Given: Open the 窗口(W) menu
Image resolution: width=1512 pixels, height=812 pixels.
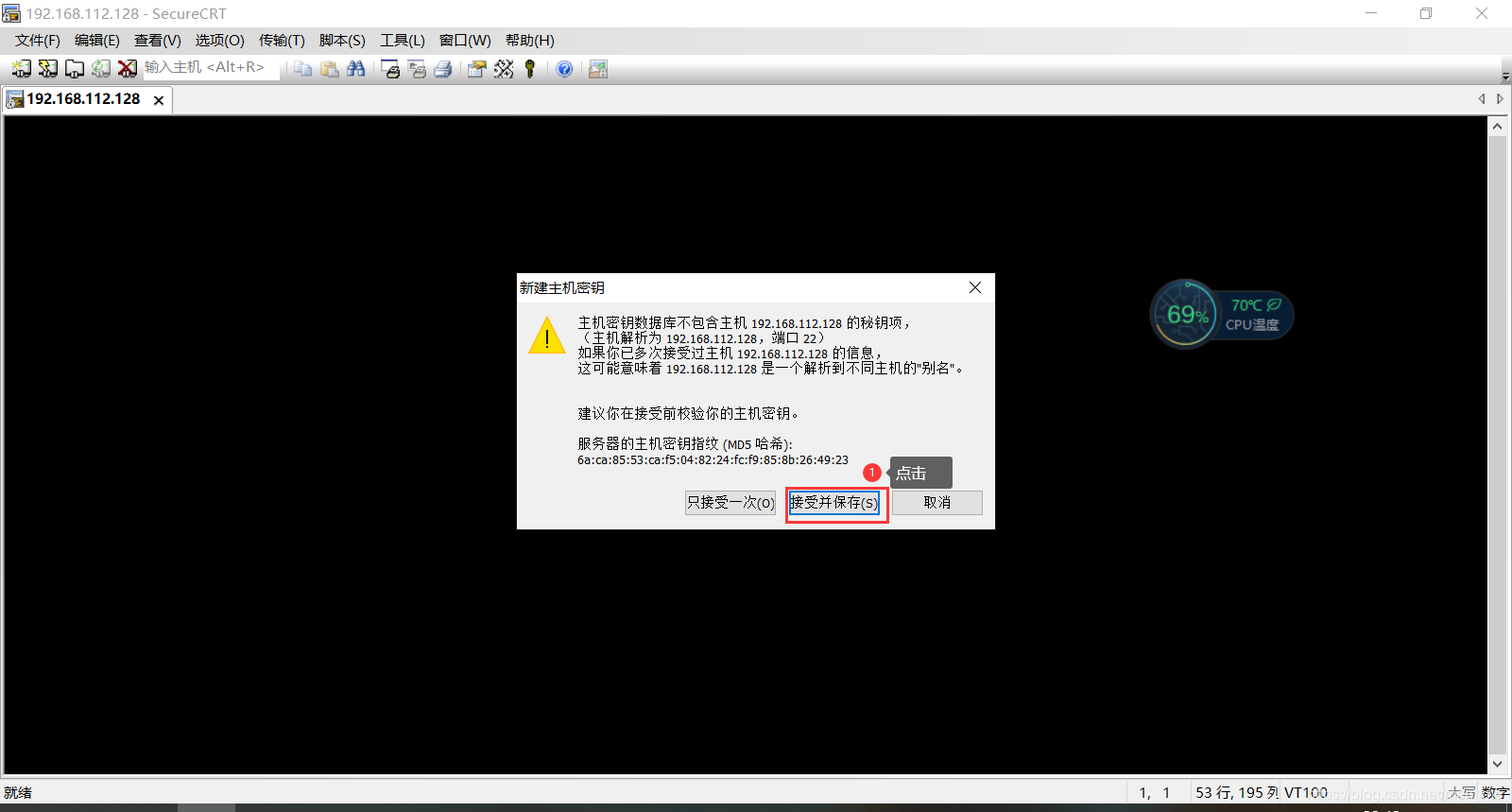Looking at the screenshot, I should [x=465, y=41].
